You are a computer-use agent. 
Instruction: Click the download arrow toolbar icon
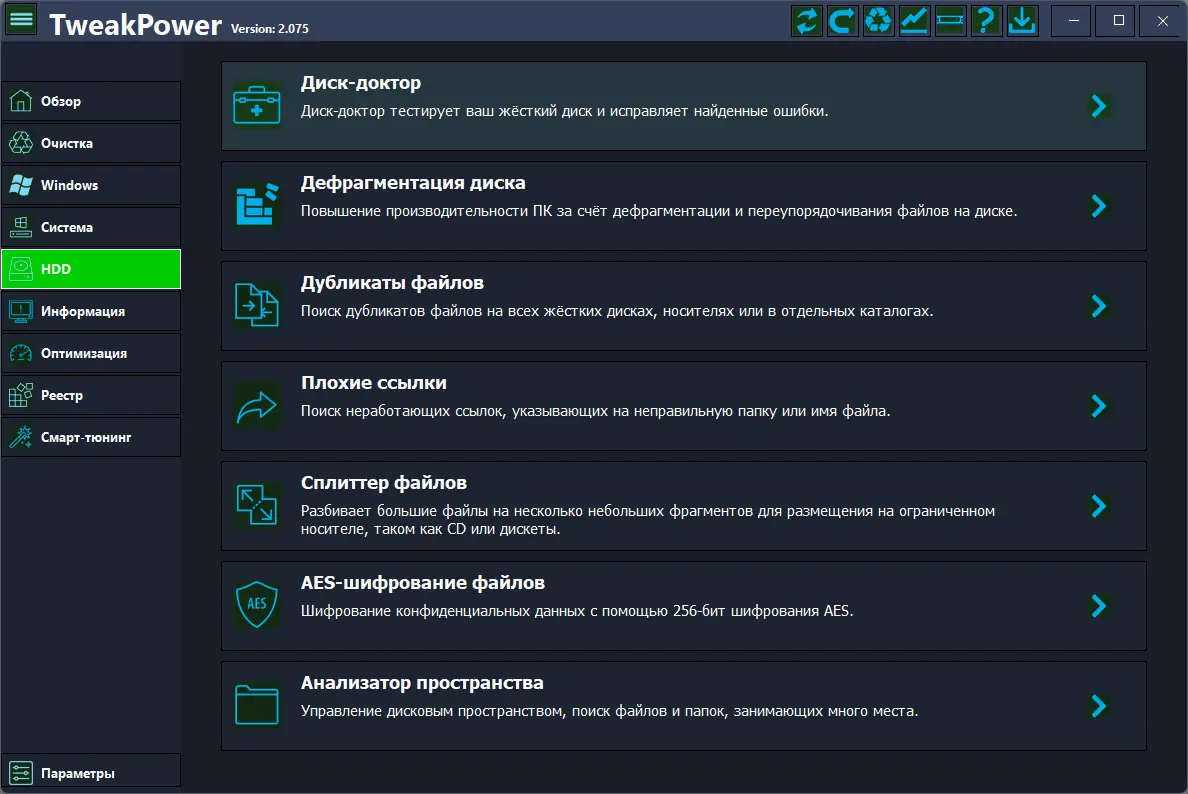(1023, 21)
